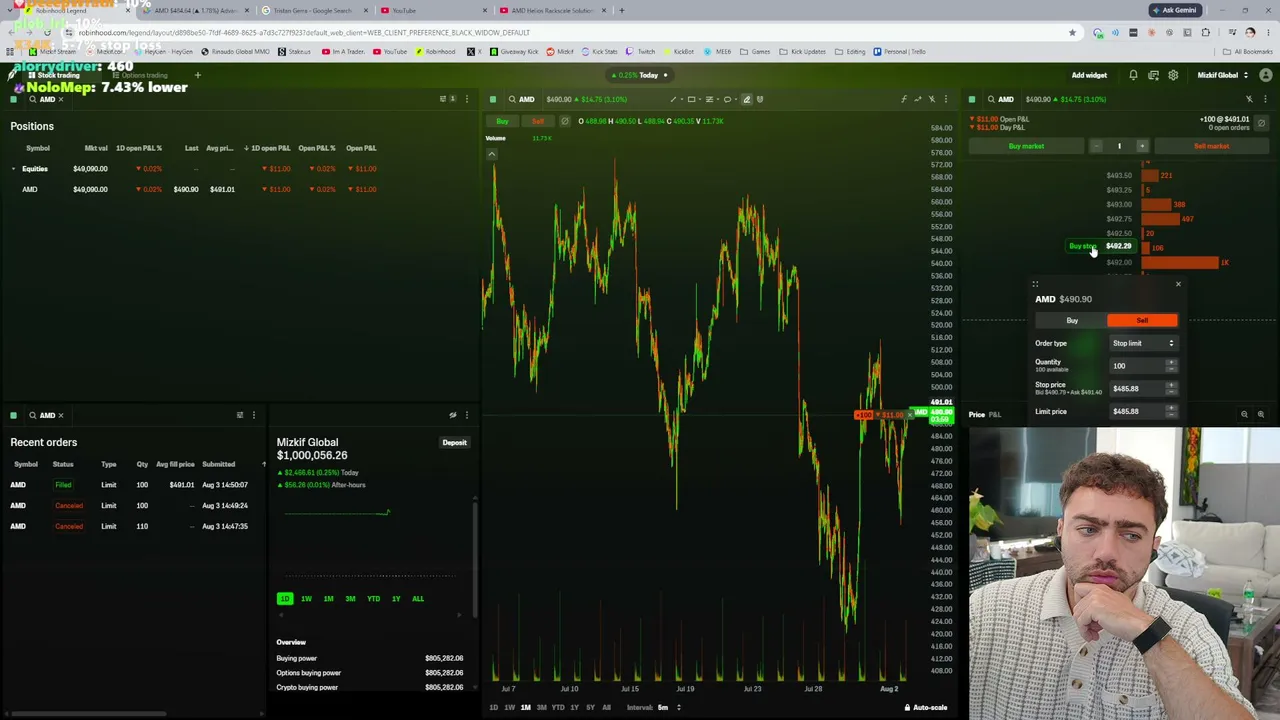Toggle the Recent orders green link square
The width and height of the screenshot is (1280, 720).
(13, 415)
